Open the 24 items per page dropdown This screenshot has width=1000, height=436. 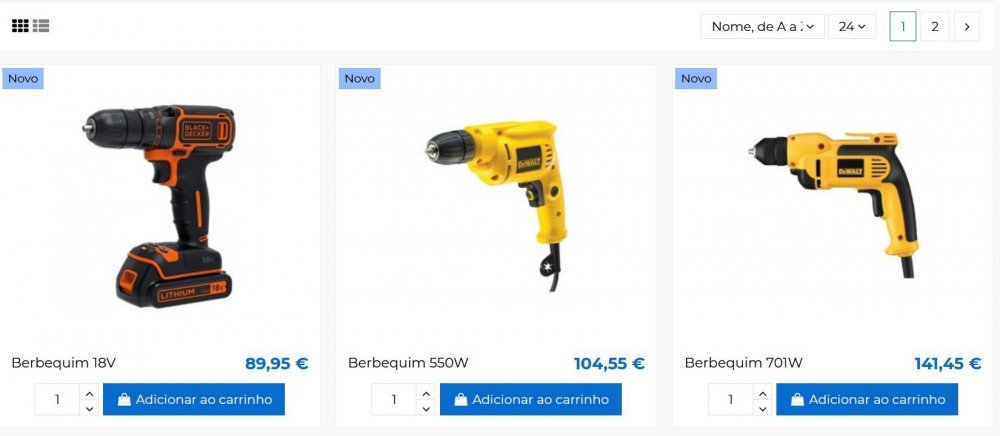852,27
